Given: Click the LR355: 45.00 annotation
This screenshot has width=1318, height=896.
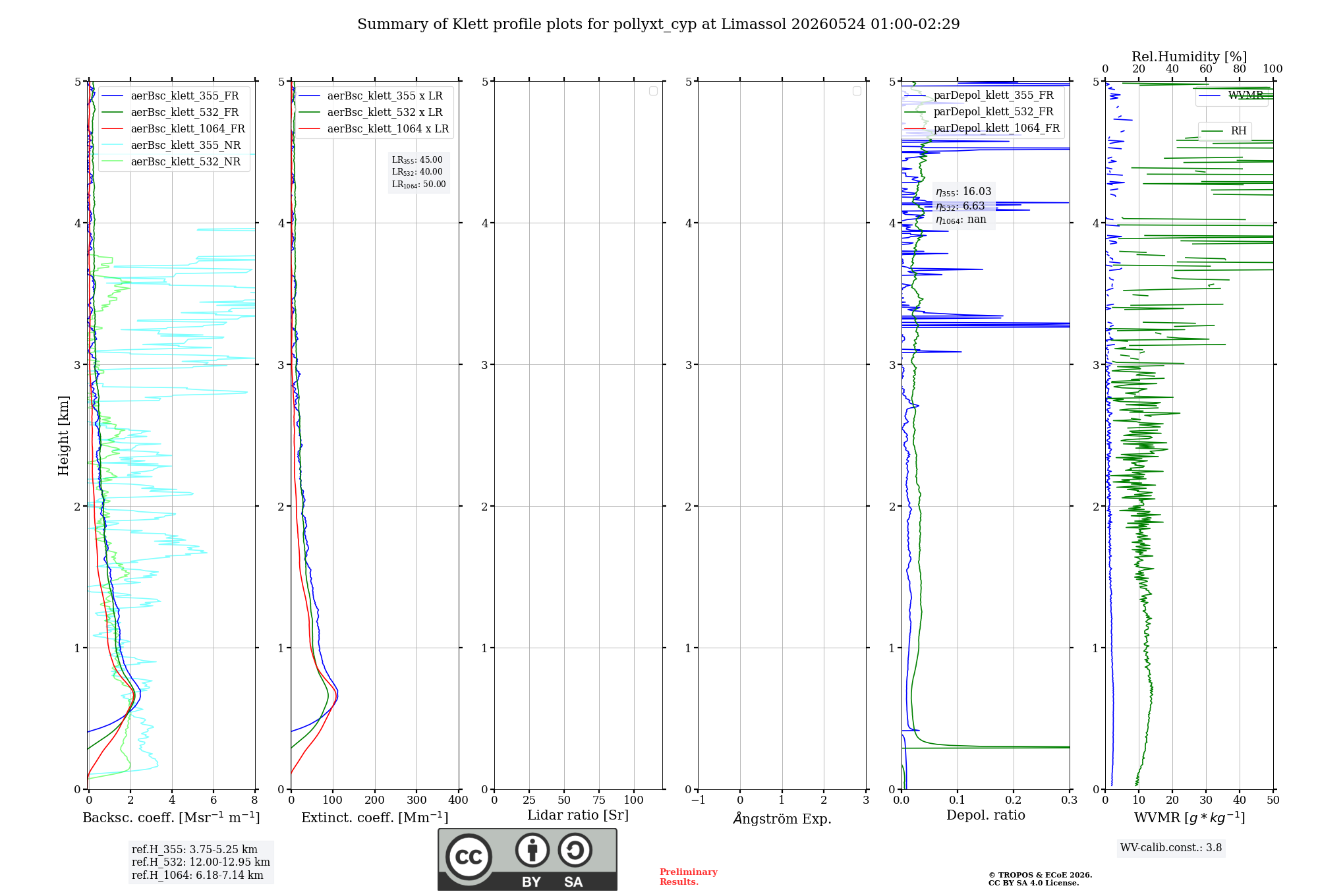Looking at the screenshot, I should (417, 160).
